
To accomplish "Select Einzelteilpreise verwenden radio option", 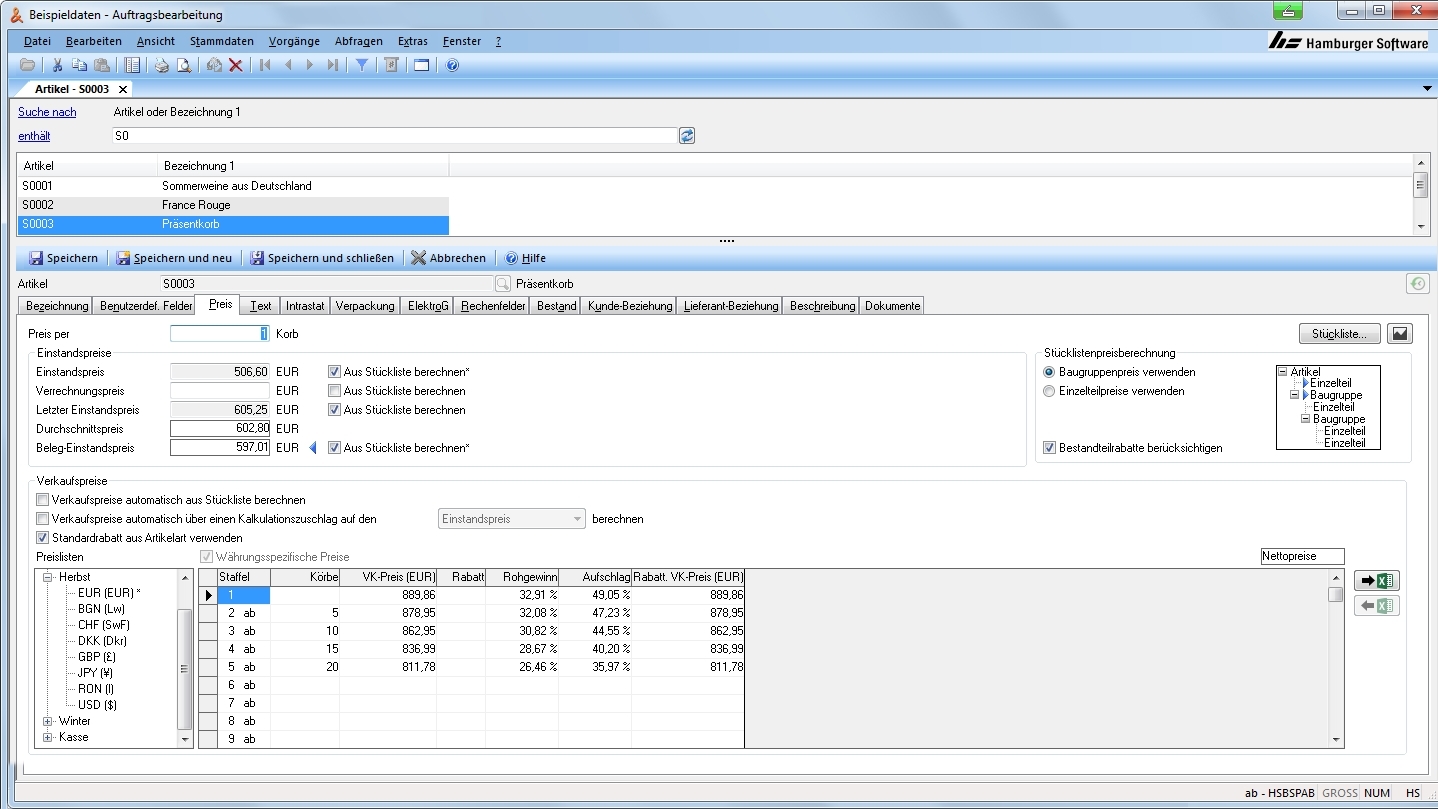I will click(1049, 391).
